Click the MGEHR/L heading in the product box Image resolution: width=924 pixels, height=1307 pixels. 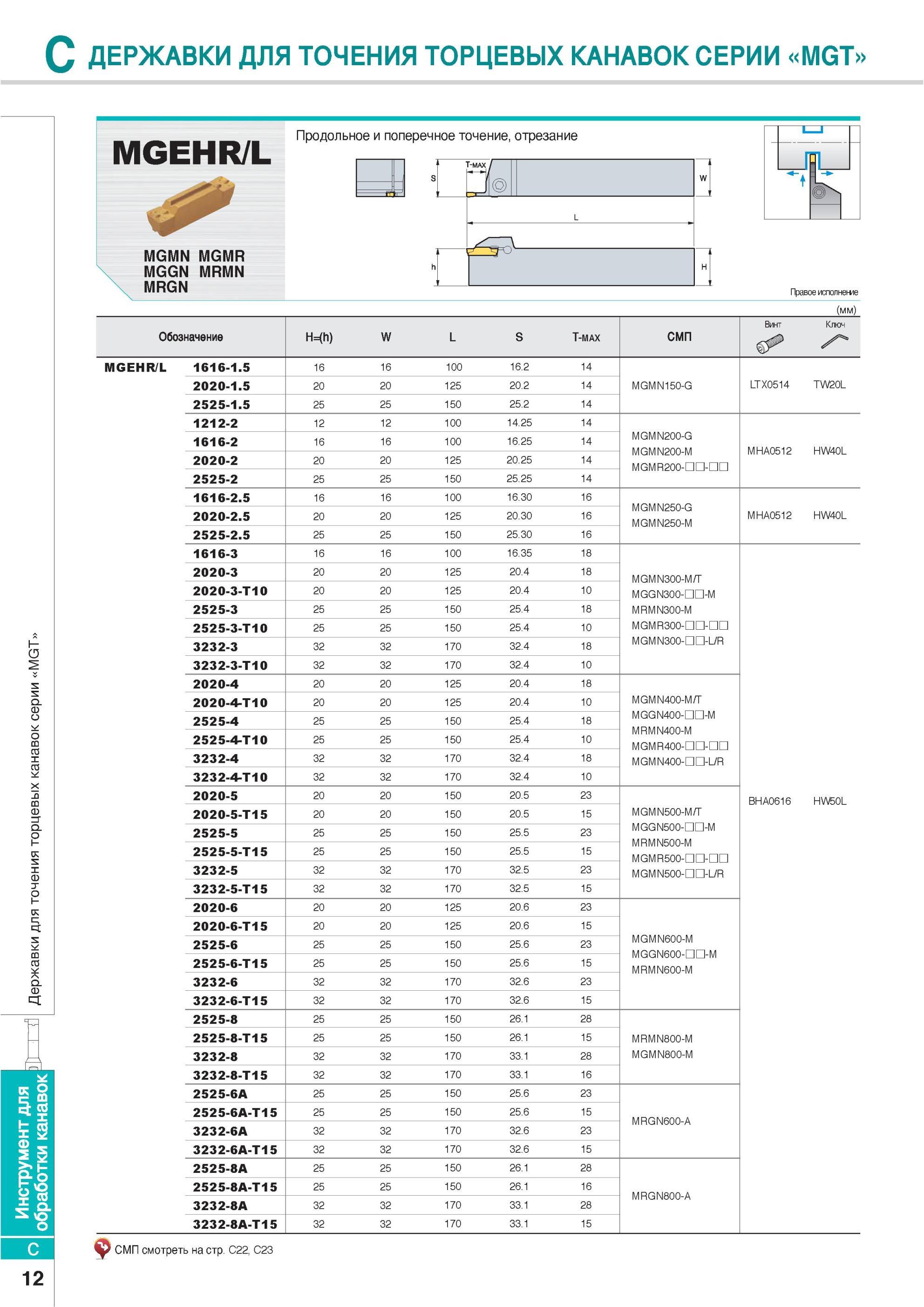[191, 153]
